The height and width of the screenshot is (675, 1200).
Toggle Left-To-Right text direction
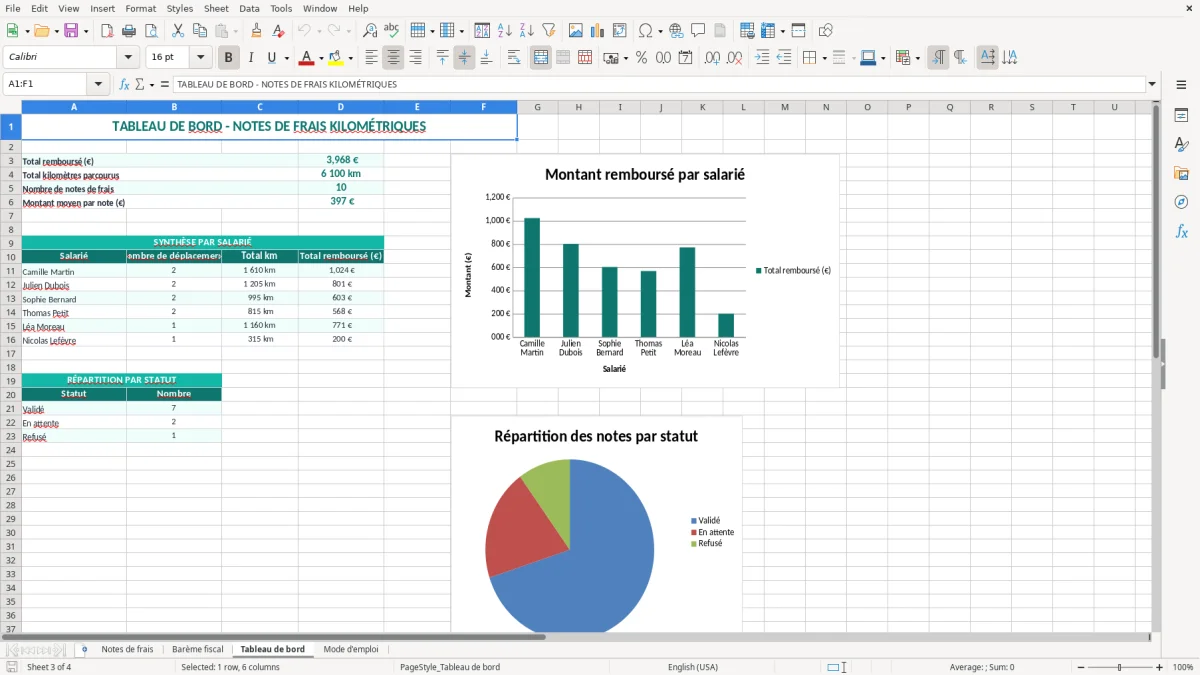[x=938, y=58]
